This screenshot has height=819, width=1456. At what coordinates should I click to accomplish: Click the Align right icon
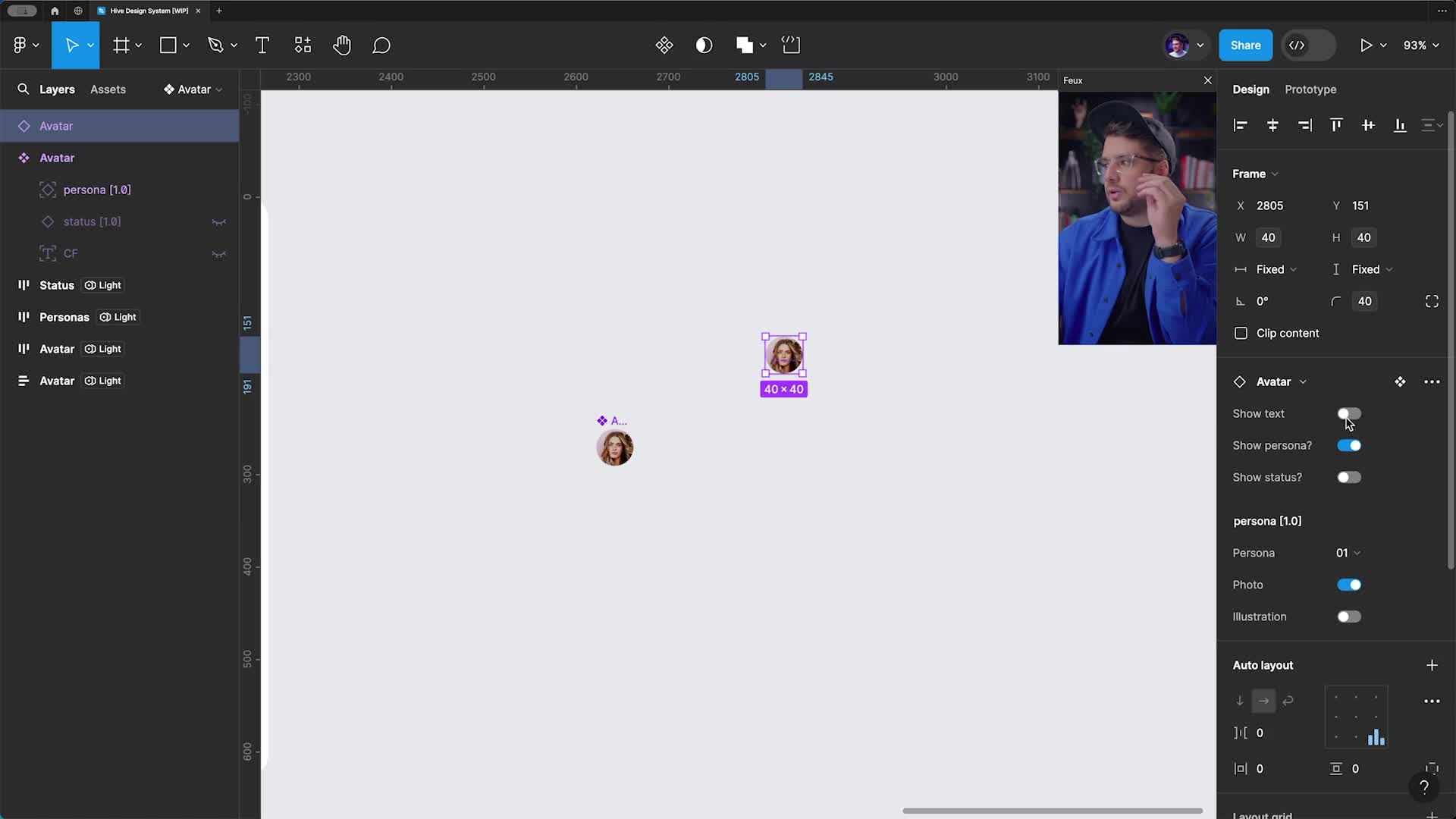(1304, 125)
